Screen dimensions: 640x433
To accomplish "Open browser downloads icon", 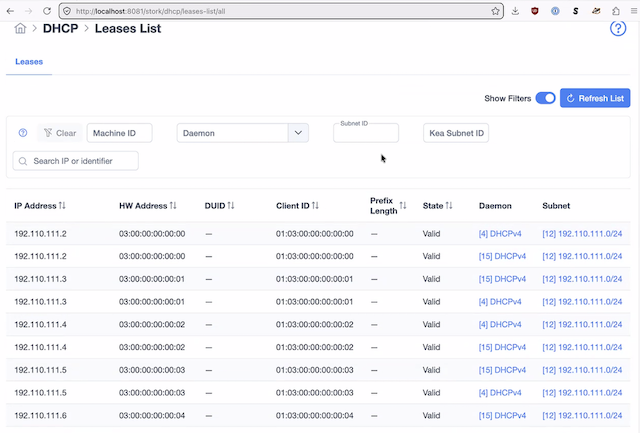I will click(x=515, y=11).
